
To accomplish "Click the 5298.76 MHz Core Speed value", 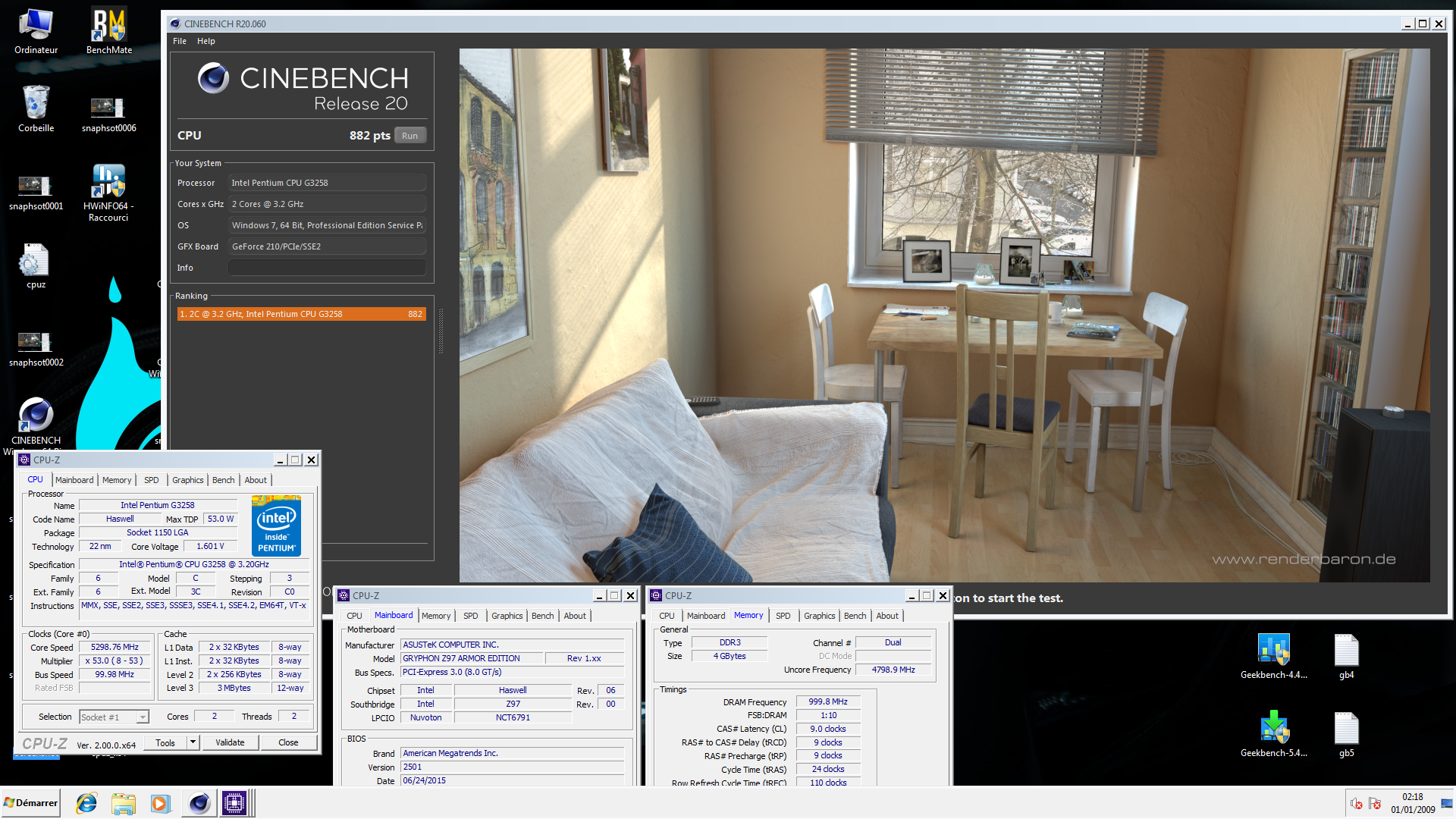I will click(x=115, y=648).
